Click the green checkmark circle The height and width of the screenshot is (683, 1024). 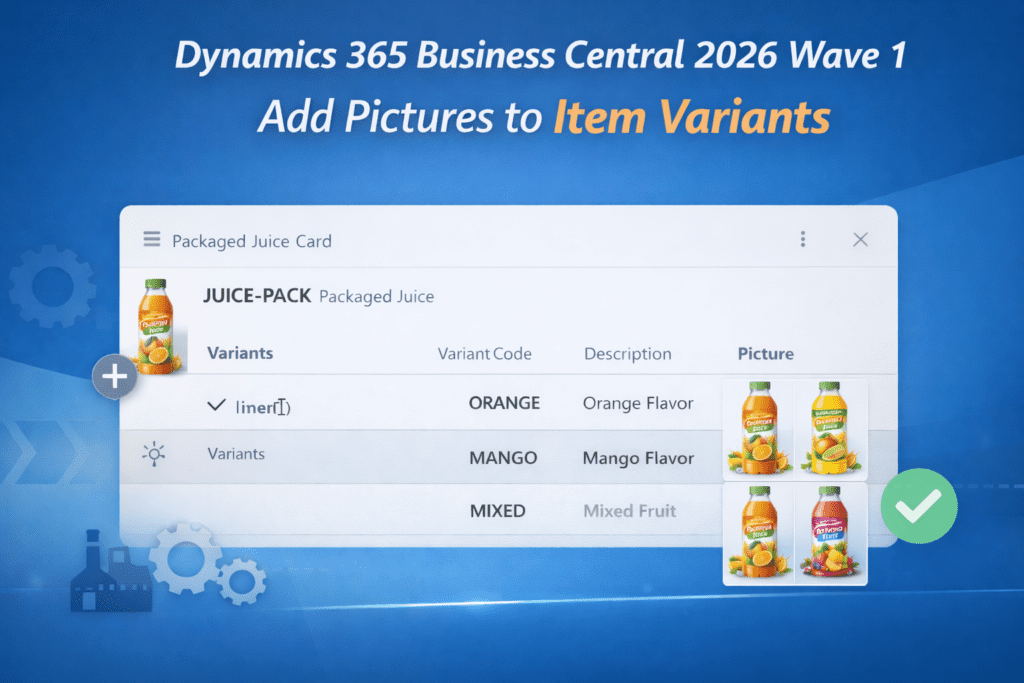click(918, 506)
